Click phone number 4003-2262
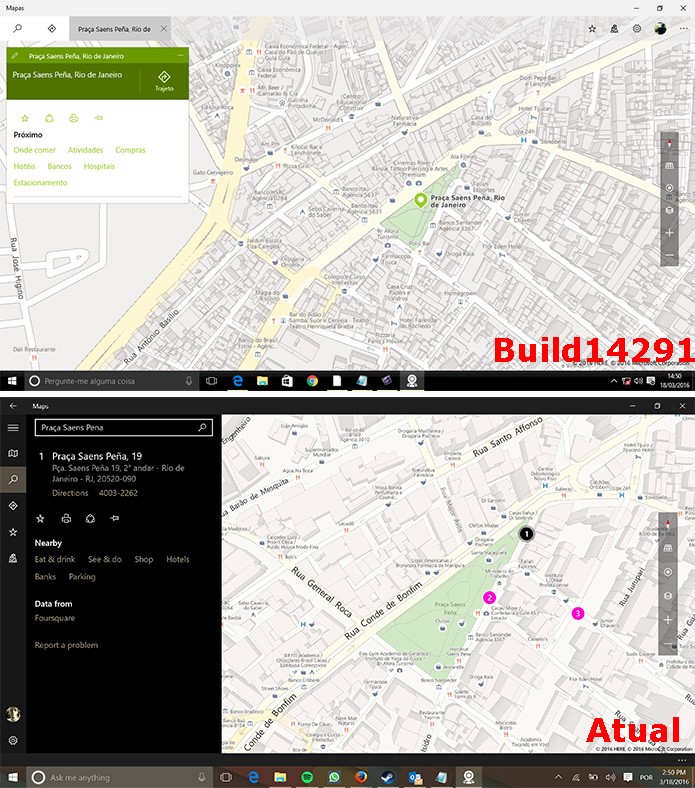Screen dimensions: 695x788 [118, 493]
